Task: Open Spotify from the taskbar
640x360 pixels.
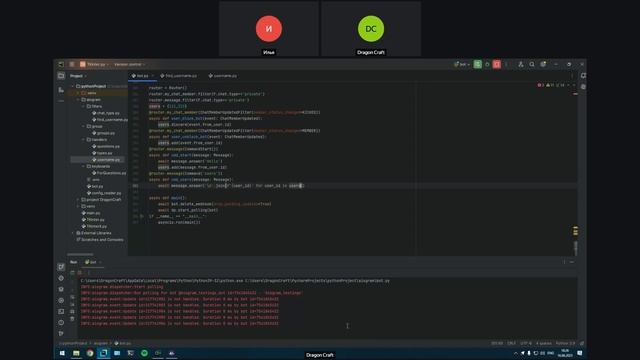Action: (x=144, y=353)
